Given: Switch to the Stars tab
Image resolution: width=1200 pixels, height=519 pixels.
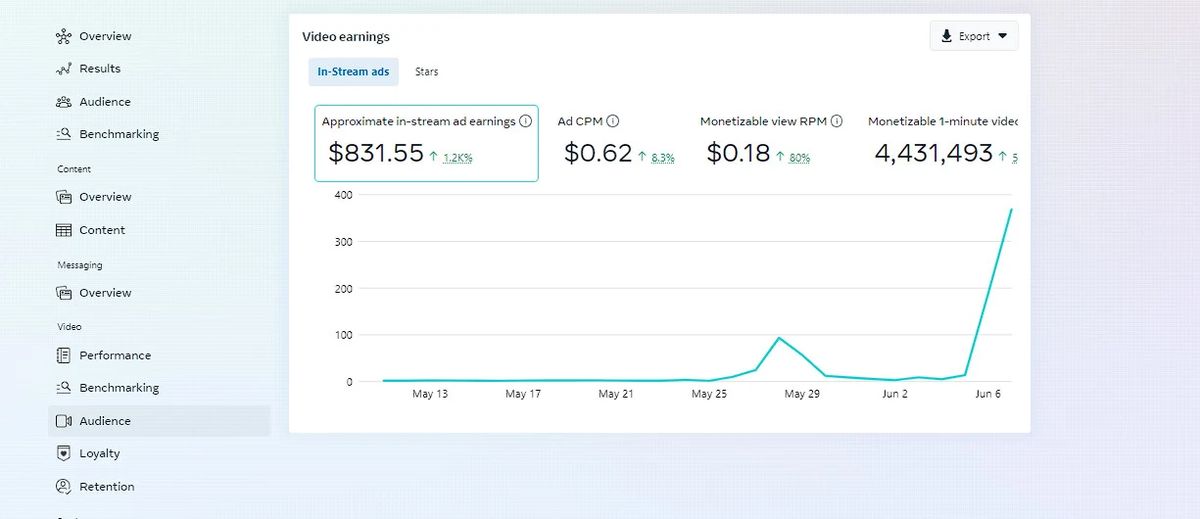Looking at the screenshot, I should pos(427,72).
